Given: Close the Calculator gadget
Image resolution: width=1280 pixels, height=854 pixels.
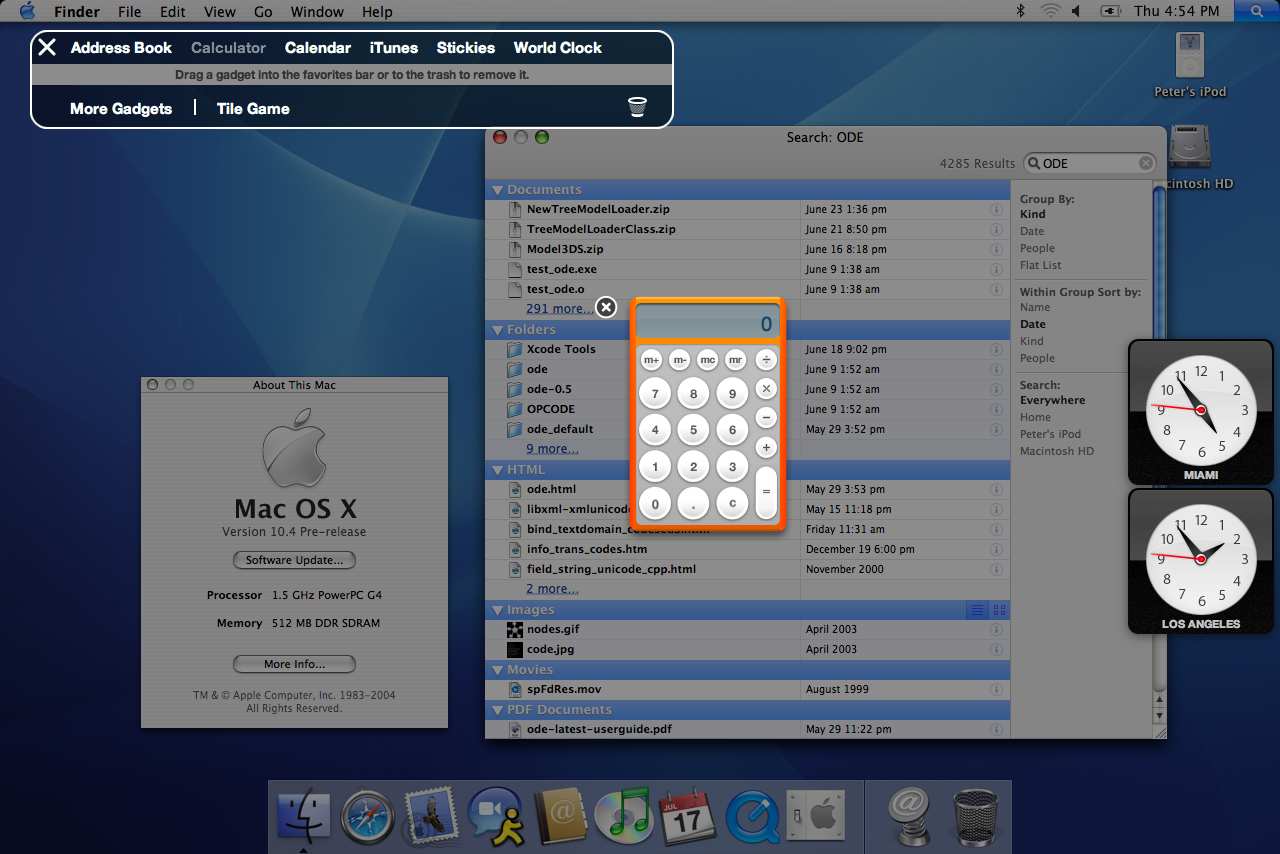Looking at the screenshot, I should [x=605, y=307].
